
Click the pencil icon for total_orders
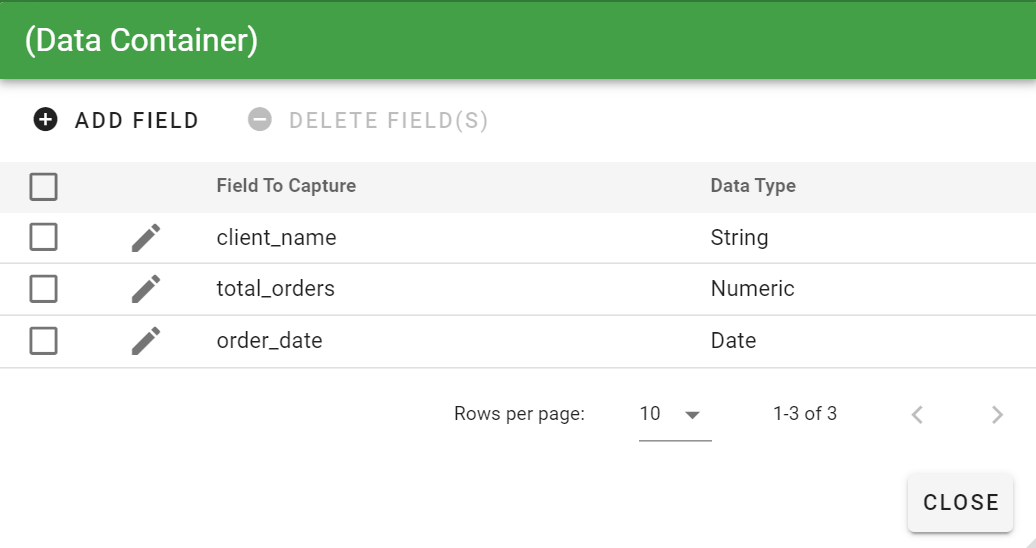[146, 289]
